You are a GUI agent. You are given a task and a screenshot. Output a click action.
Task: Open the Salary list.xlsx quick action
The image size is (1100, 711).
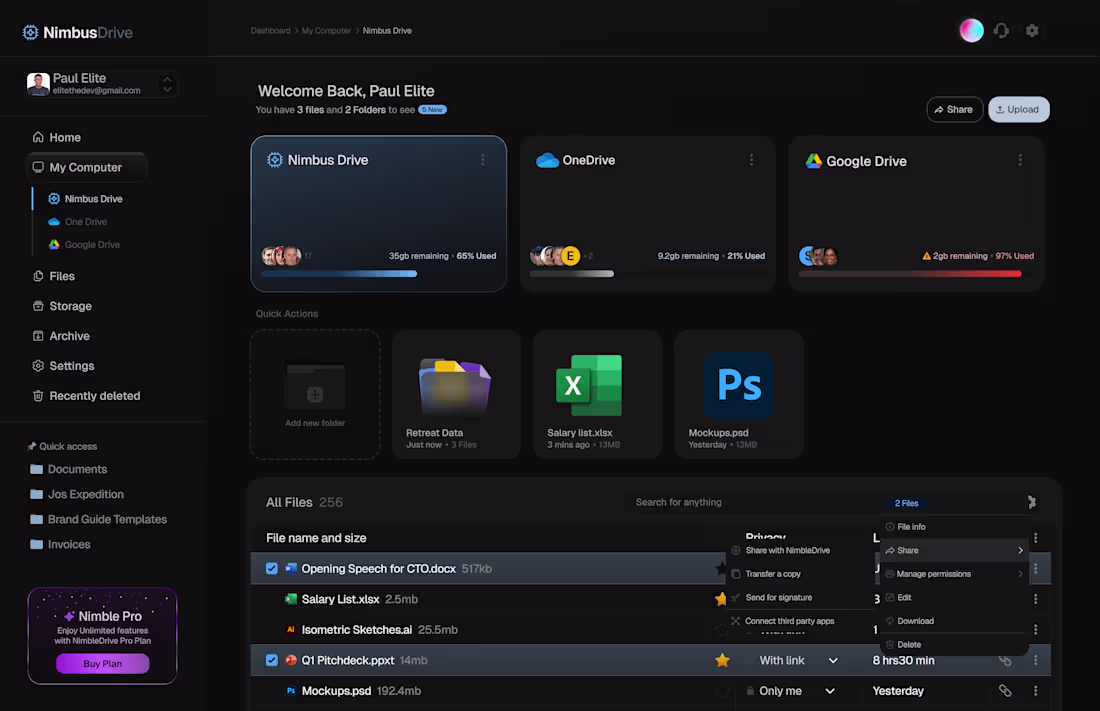coord(597,394)
